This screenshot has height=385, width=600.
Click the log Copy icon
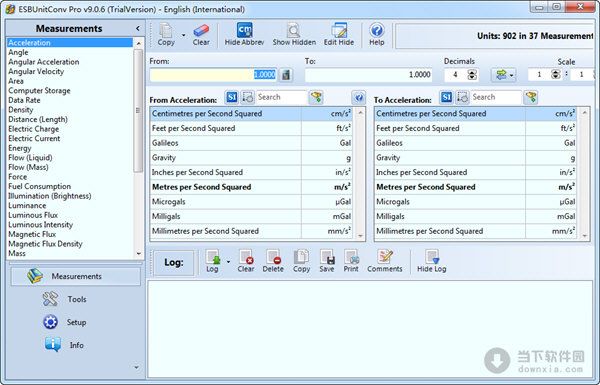302,261
